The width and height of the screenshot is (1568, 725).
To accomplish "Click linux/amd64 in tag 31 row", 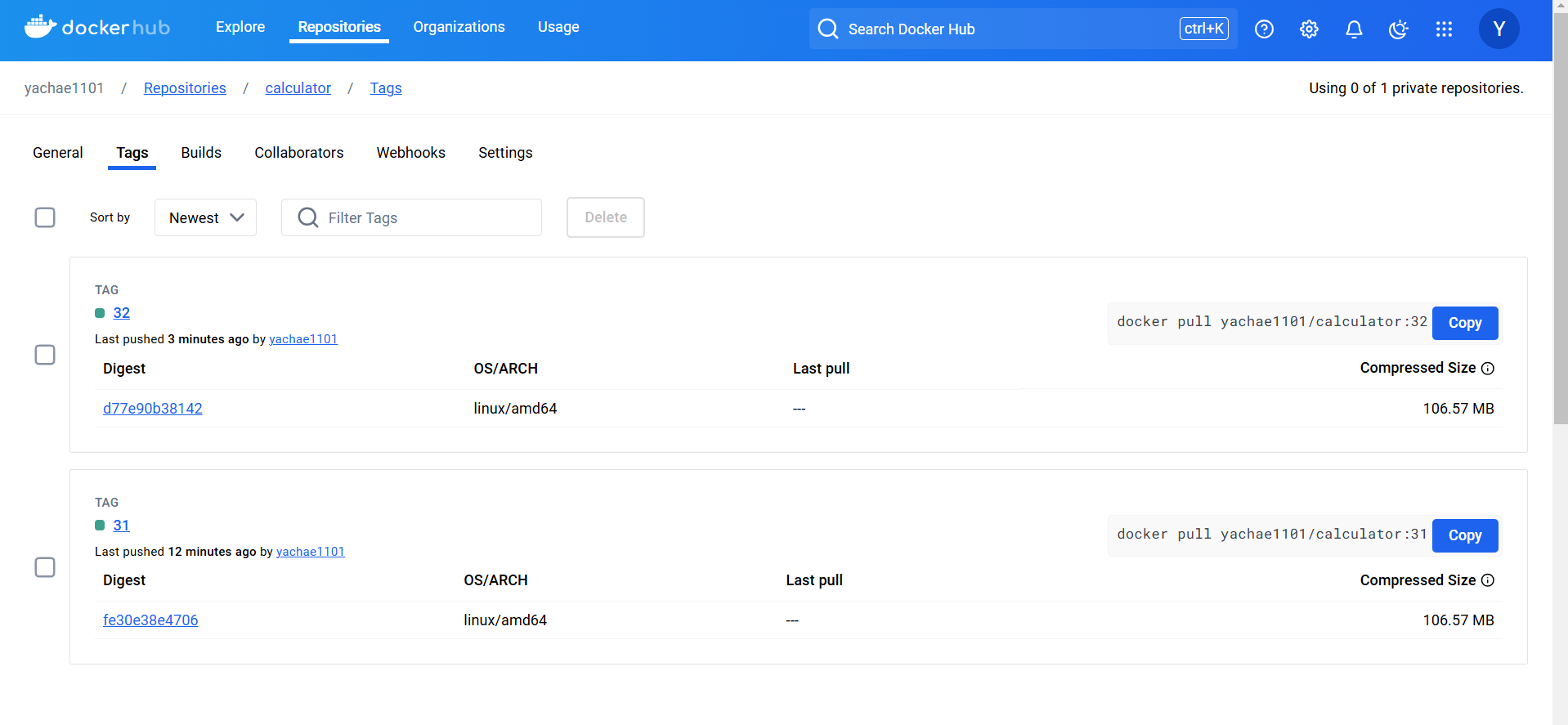I will click(505, 620).
